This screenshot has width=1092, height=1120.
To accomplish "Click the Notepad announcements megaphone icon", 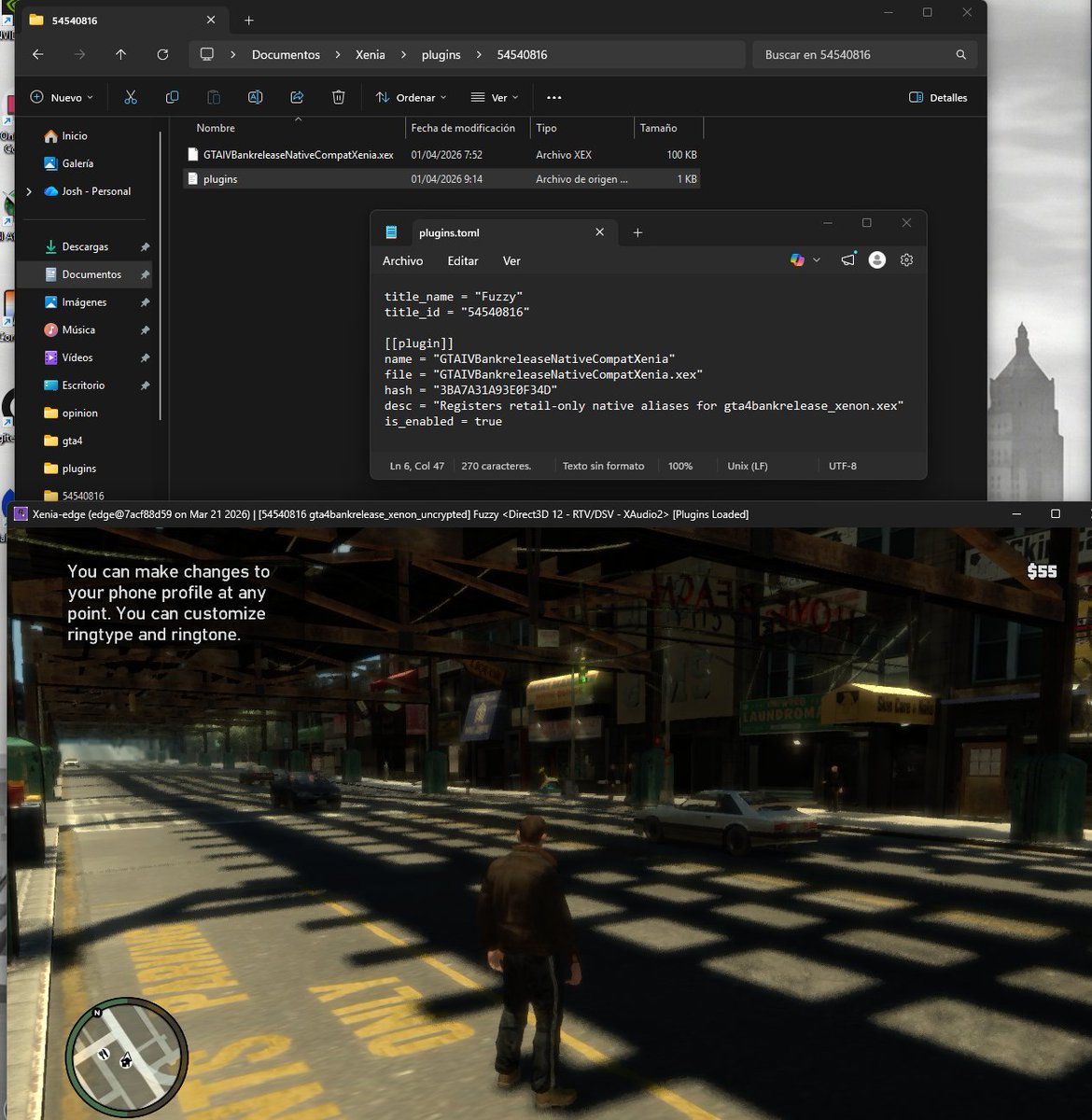I will click(x=847, y=260).
